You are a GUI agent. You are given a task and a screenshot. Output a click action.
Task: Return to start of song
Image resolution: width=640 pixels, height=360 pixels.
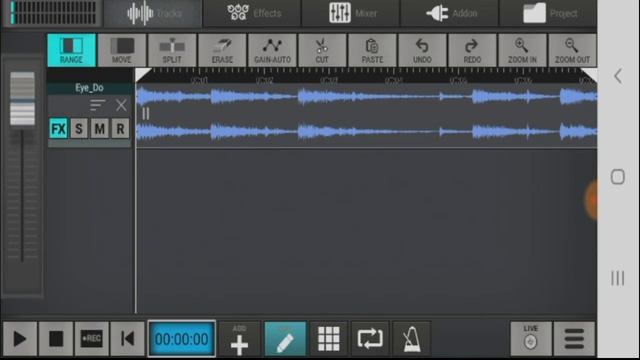point(127,339)
